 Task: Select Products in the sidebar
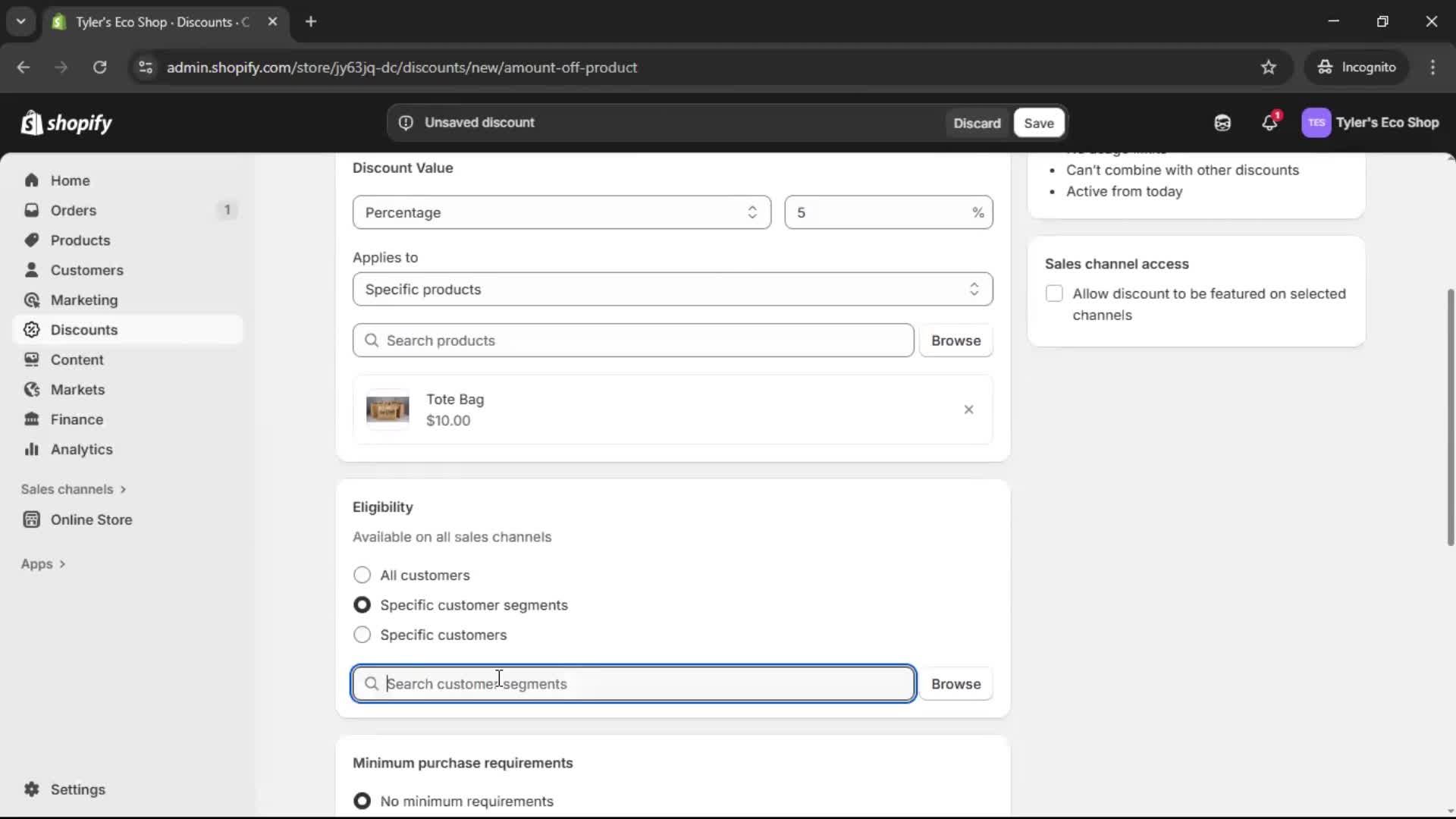click(x=80, y=240)
